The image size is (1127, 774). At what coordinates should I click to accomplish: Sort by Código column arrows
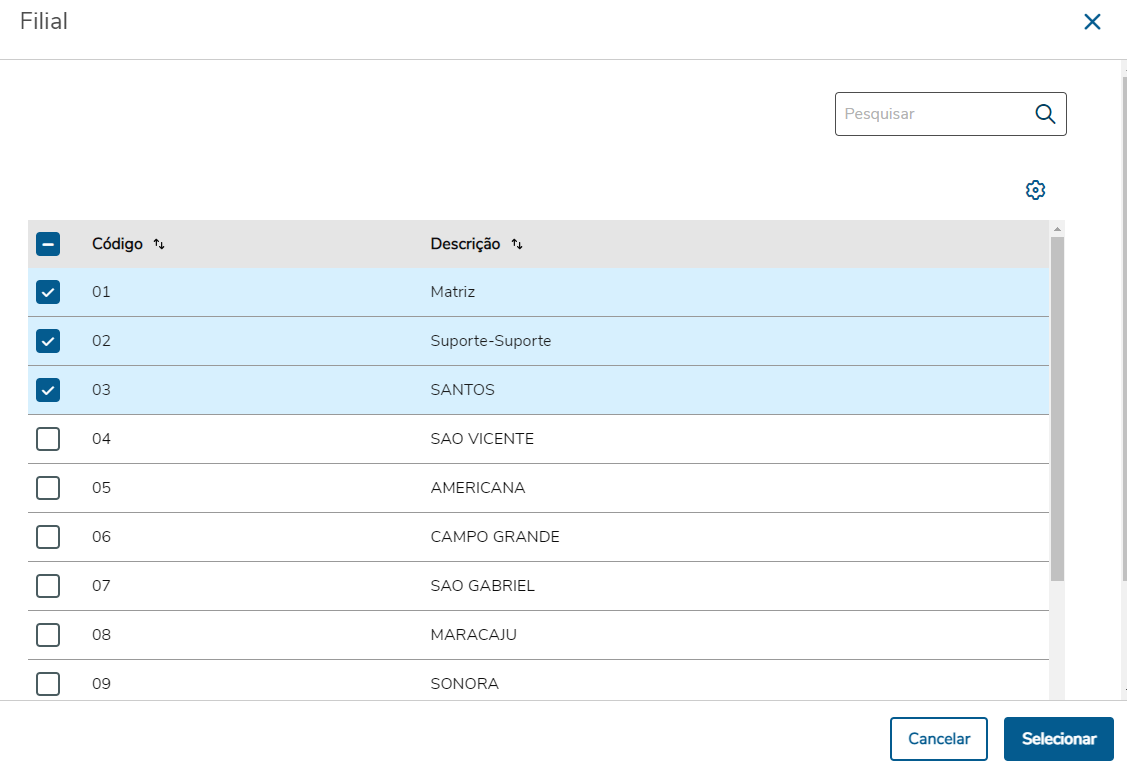pyautogui.click(x=159, y=244)
